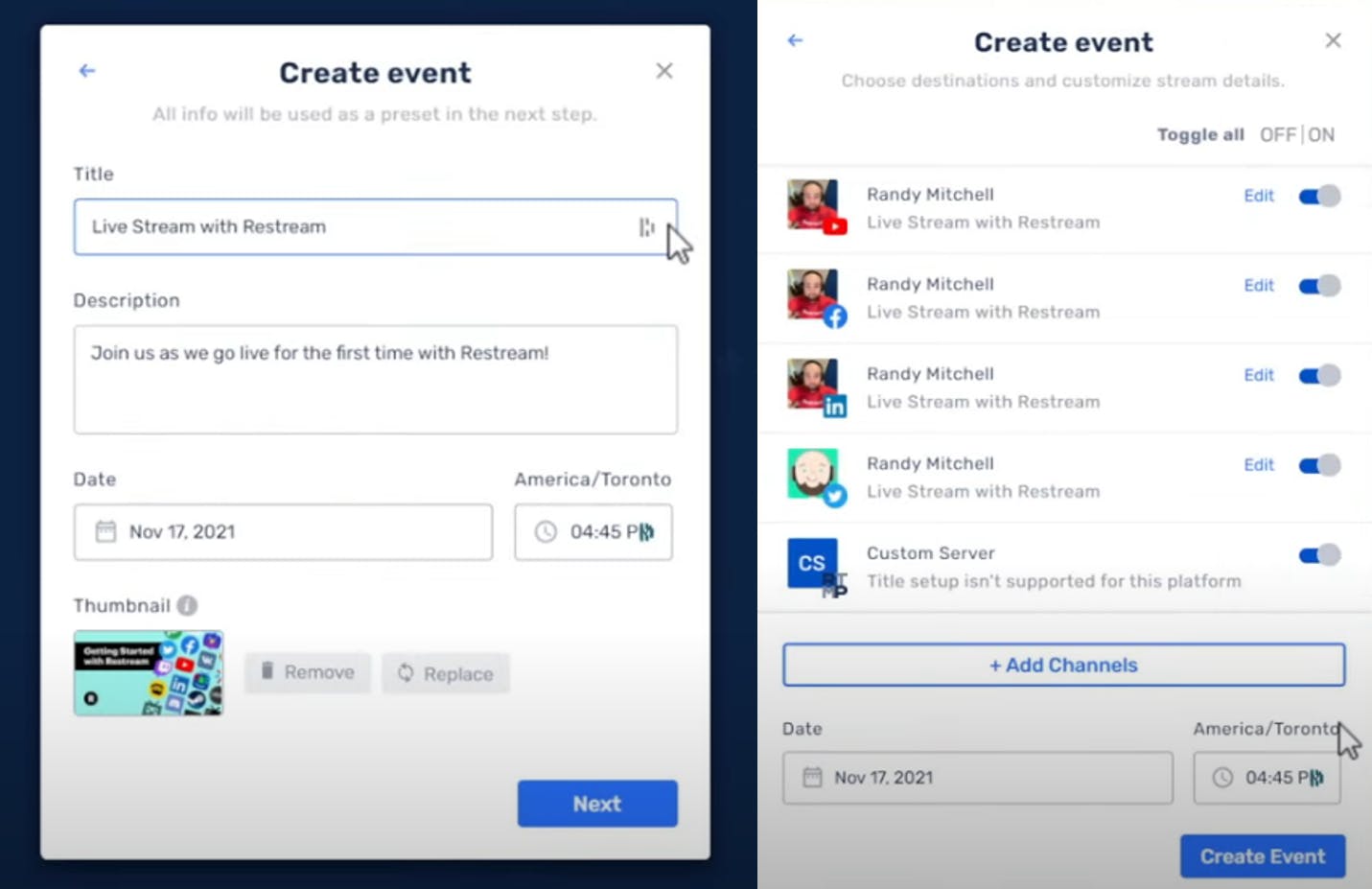Click Edit for the LinkedIn channel
The width and height of the screenshot is (1372, 889).
click(x=1259, y=375)
